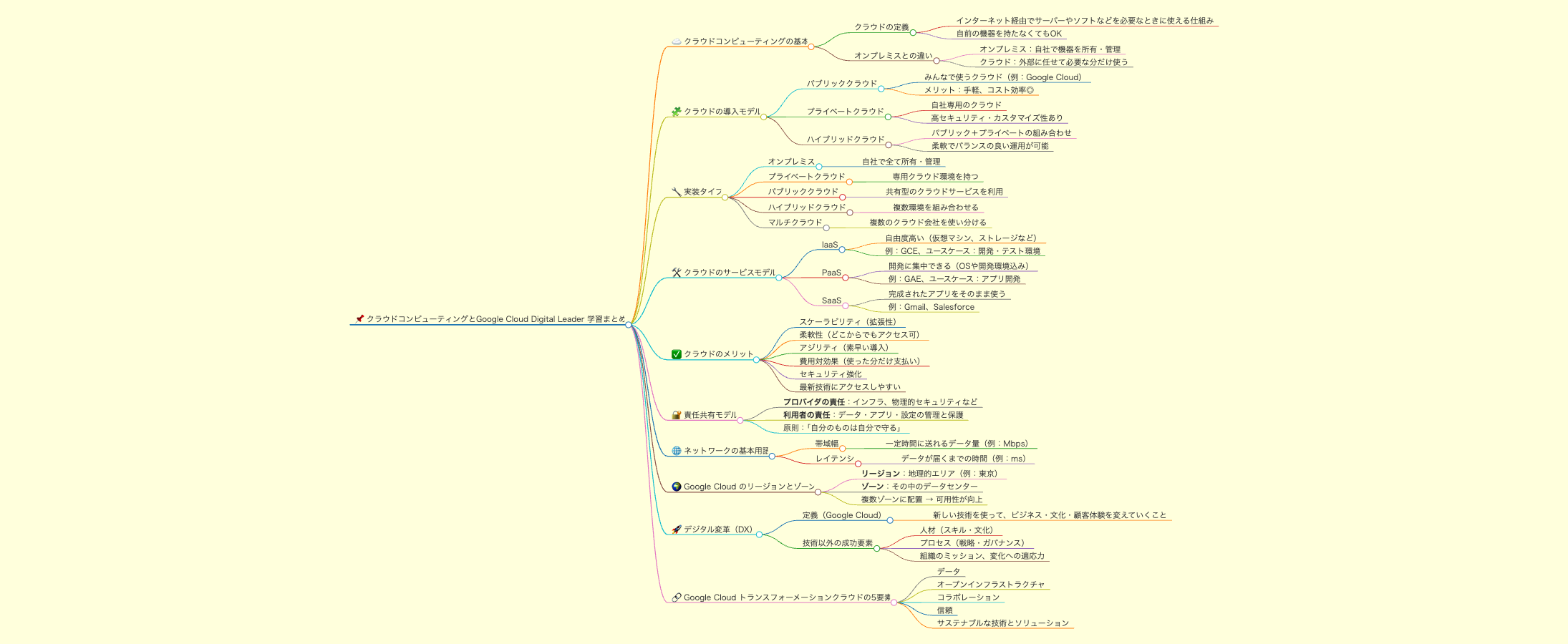Collapse the クラウドコンピューティングの基本 branch circle
The image size is (1568, 644).
click(811, 47)
